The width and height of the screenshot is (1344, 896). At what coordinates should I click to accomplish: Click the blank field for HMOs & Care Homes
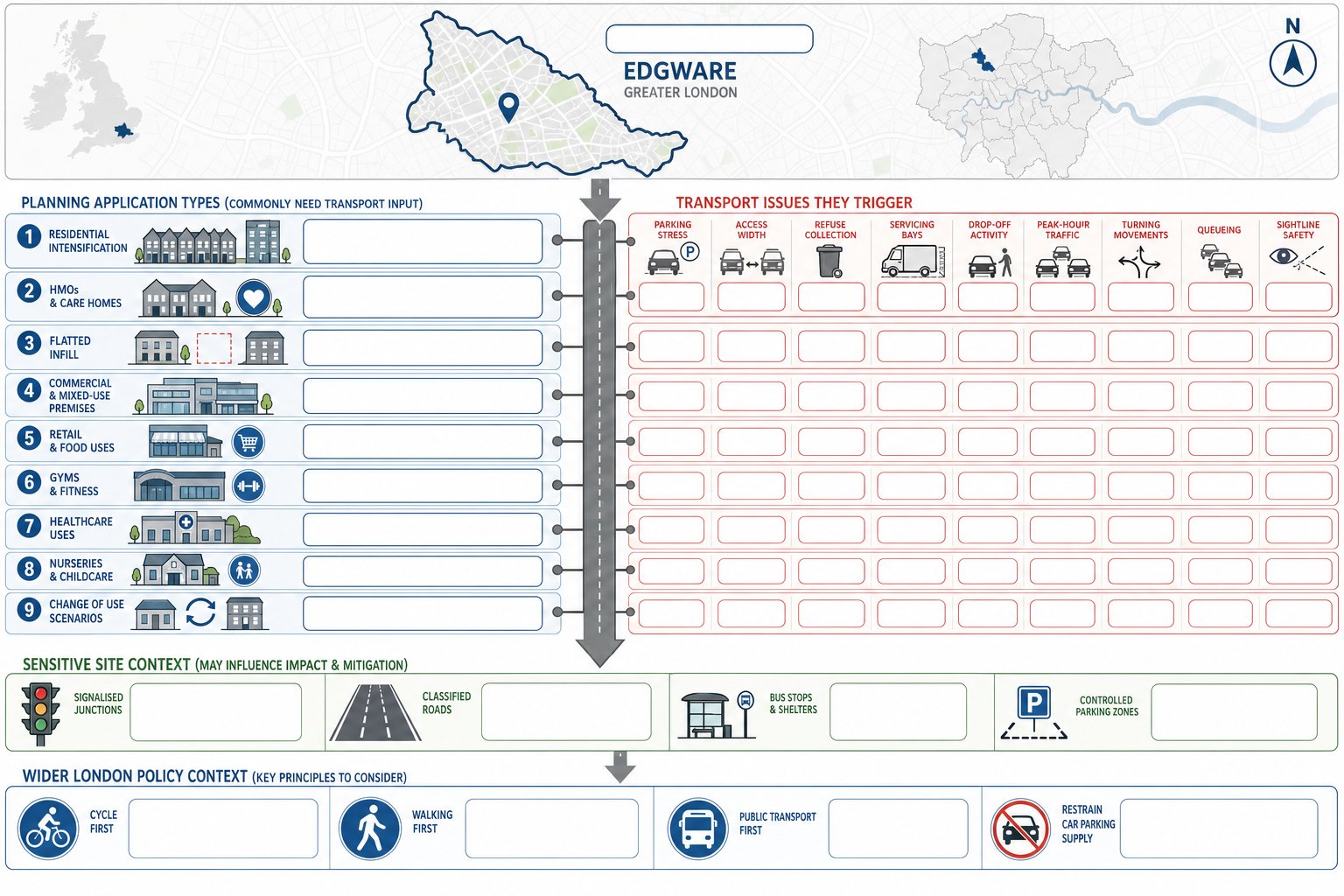(x=423, y=297)
